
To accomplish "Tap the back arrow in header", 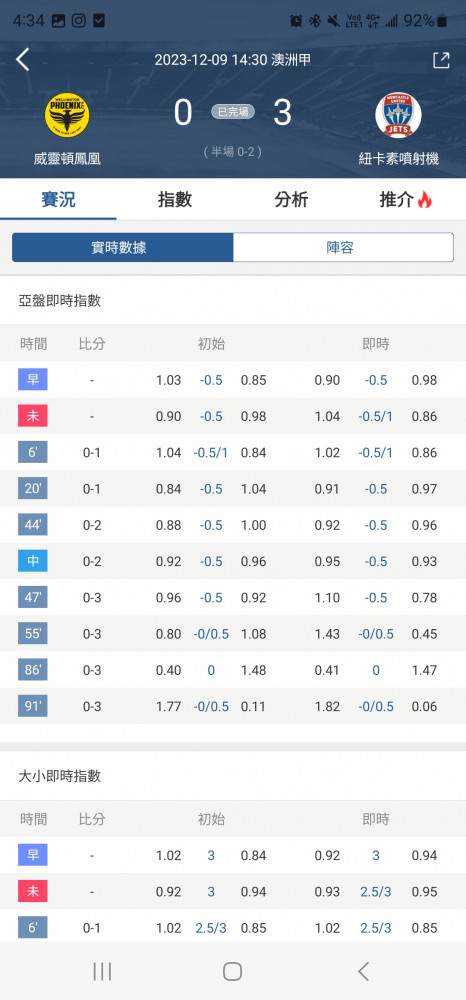I will [23, 60].
